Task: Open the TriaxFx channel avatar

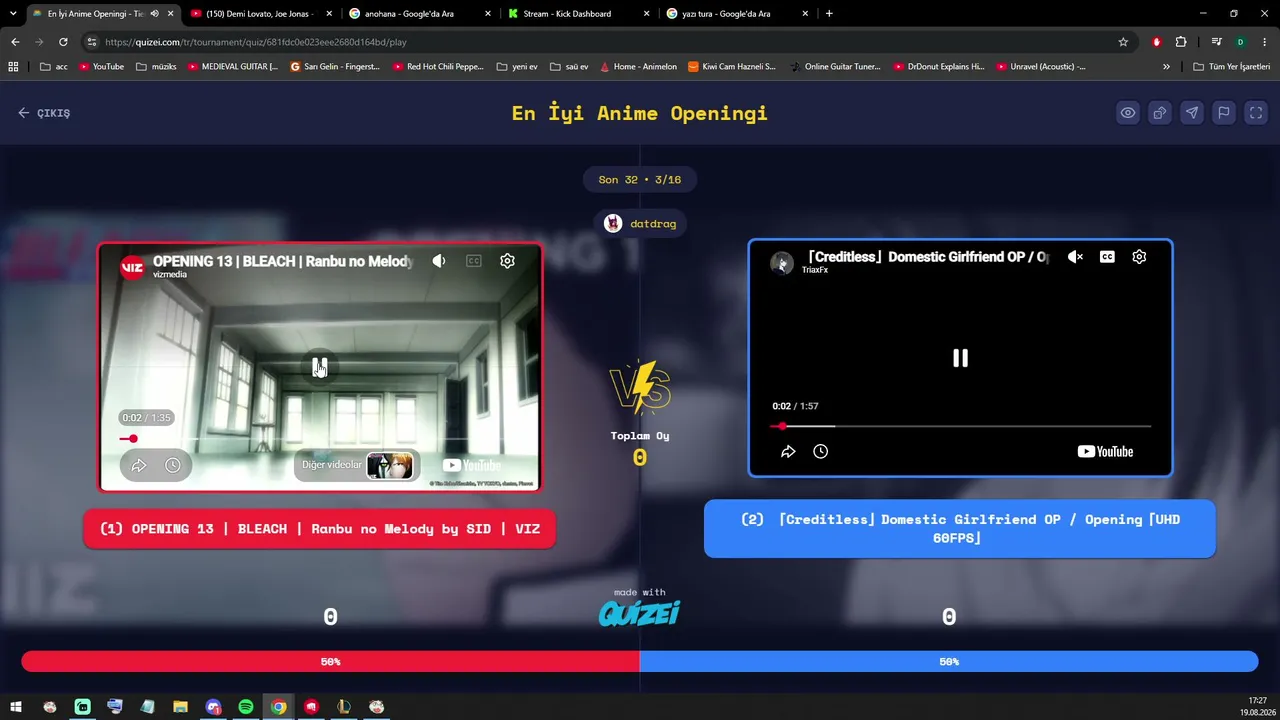Action: click(782, 262)
